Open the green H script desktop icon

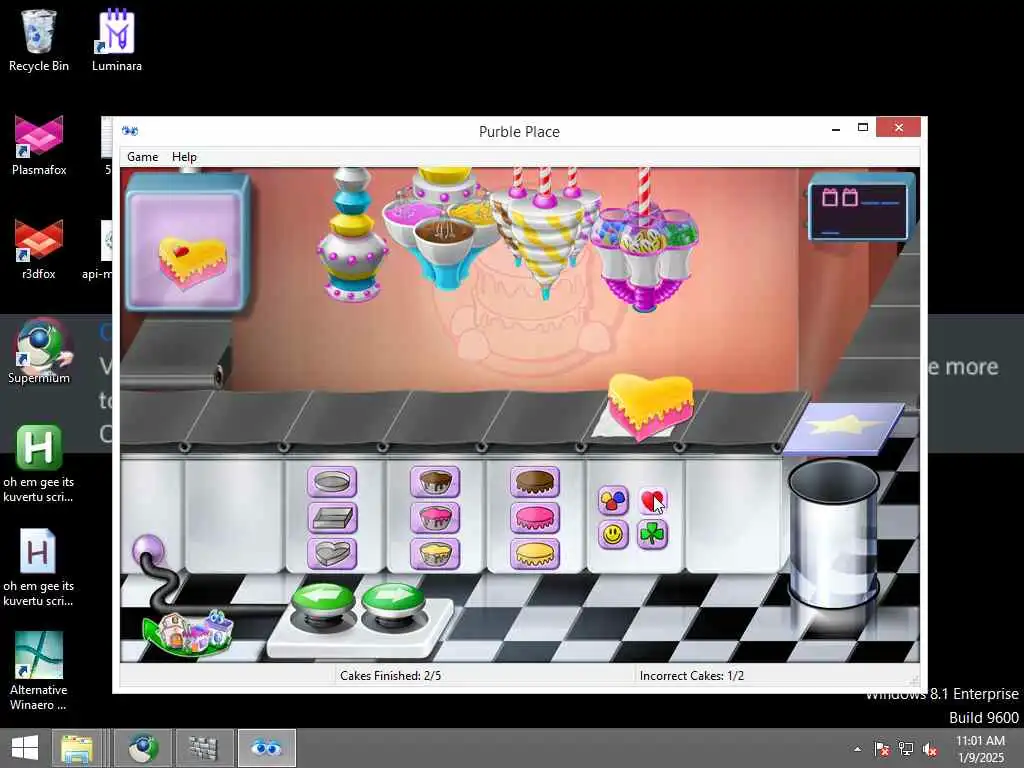(x=39, y=464)
